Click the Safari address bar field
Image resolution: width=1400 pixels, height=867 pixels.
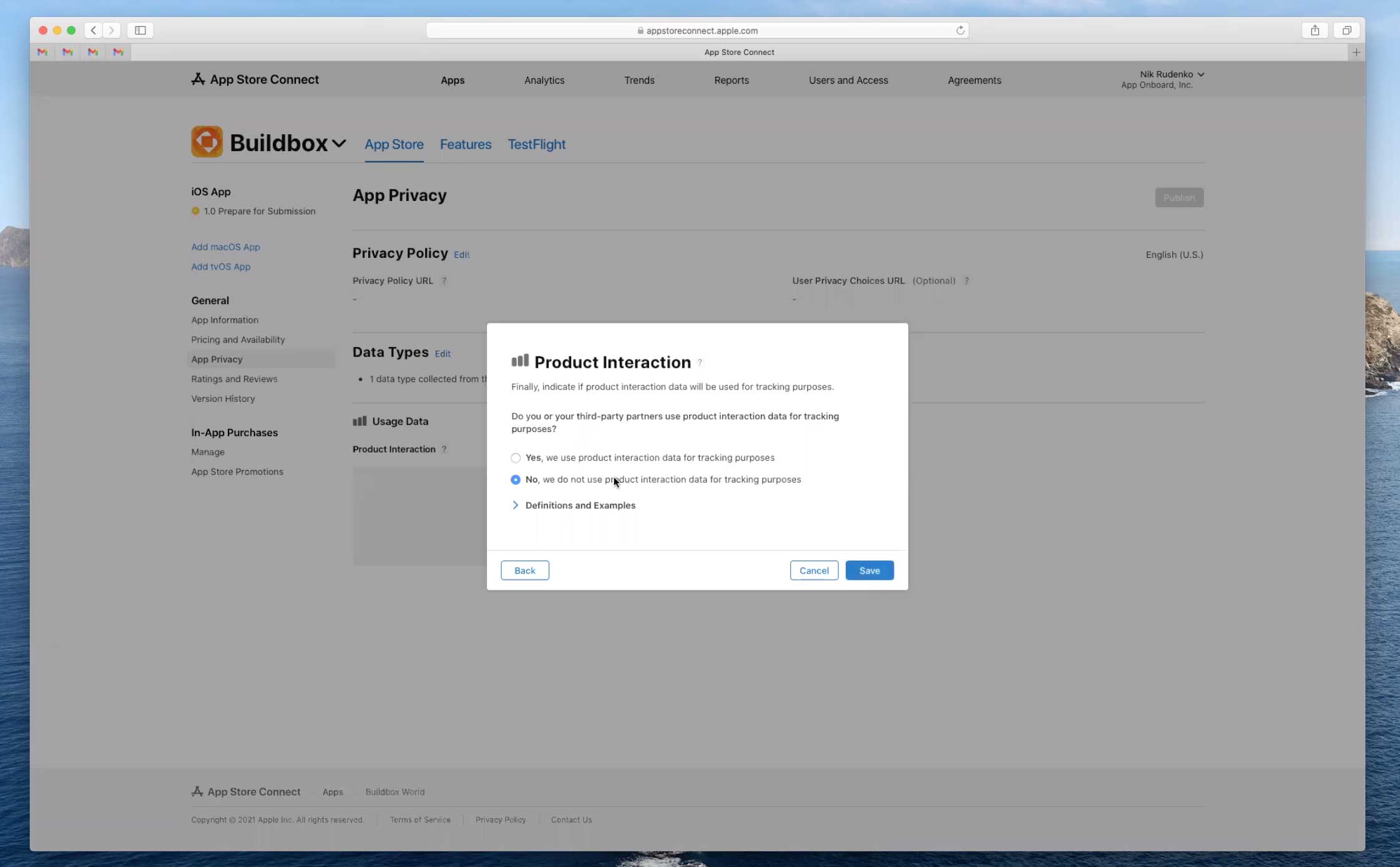tap(697, 30)
